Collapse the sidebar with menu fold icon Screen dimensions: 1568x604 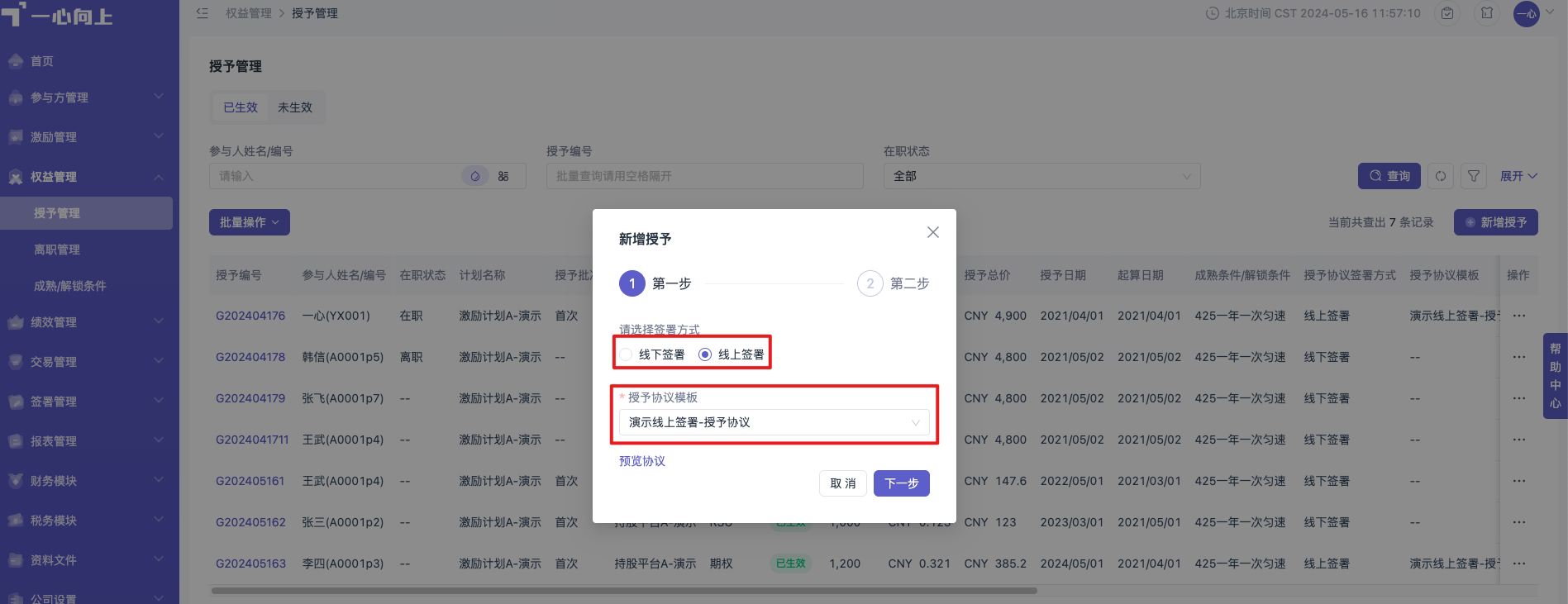point(203,13)
